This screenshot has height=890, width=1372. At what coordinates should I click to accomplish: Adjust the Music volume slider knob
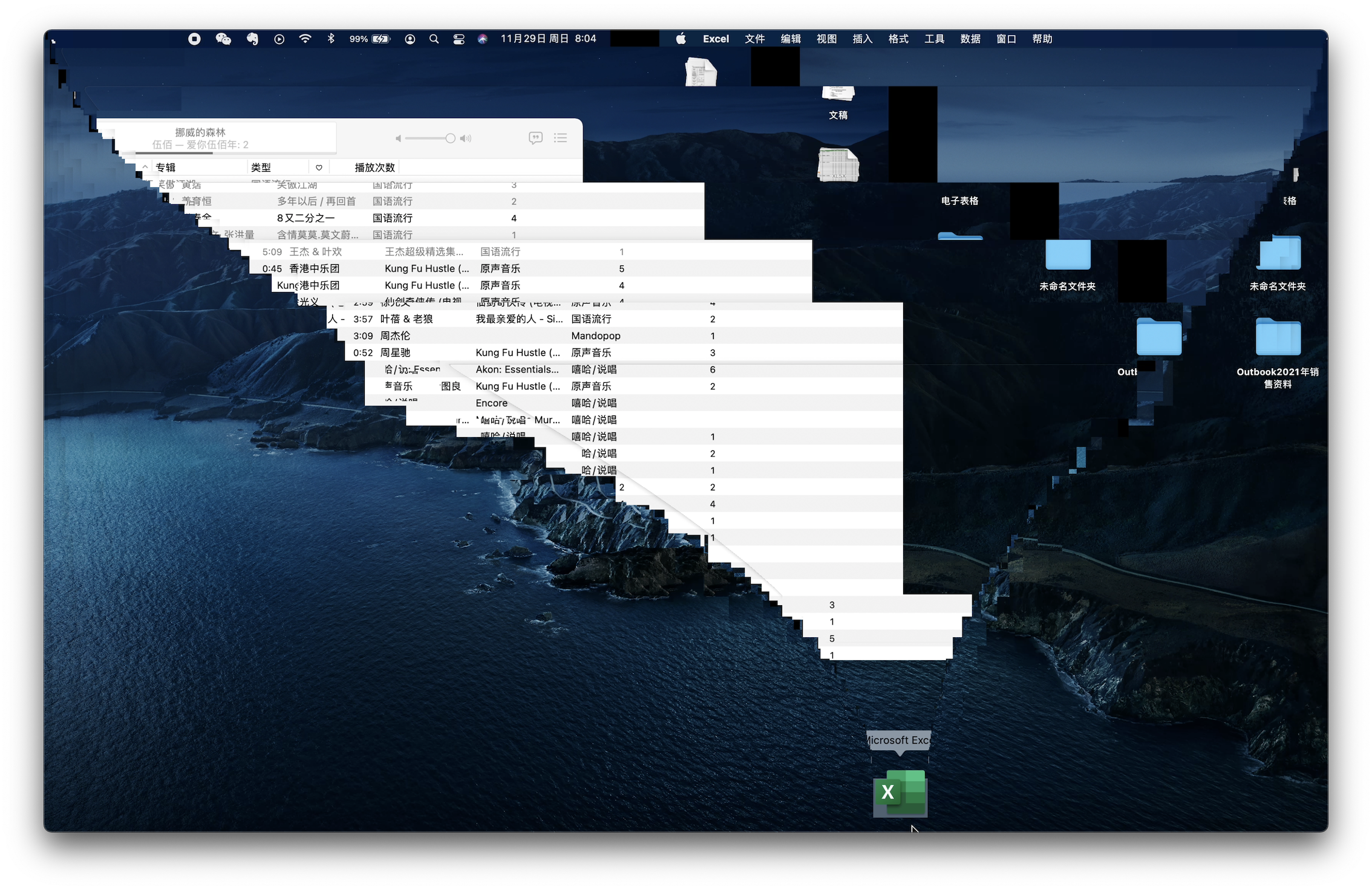pyautogui.click(x=450, y=138)
